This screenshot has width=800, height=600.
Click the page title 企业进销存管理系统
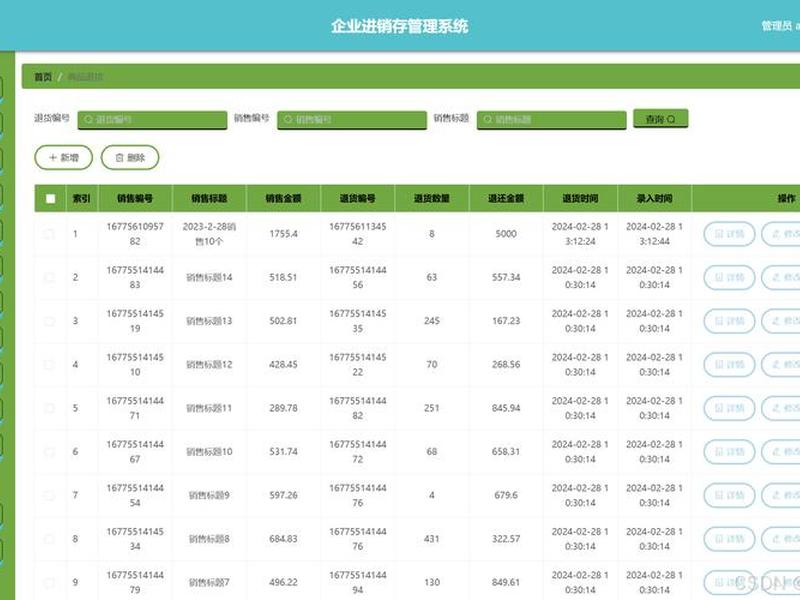pyautogui.click(x=399, y=26)
